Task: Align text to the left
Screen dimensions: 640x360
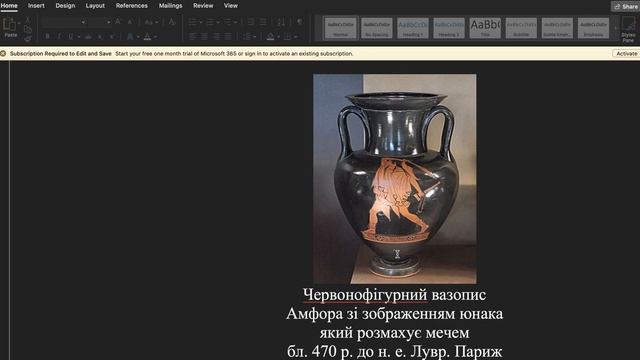Action: [x=192, y=37]
